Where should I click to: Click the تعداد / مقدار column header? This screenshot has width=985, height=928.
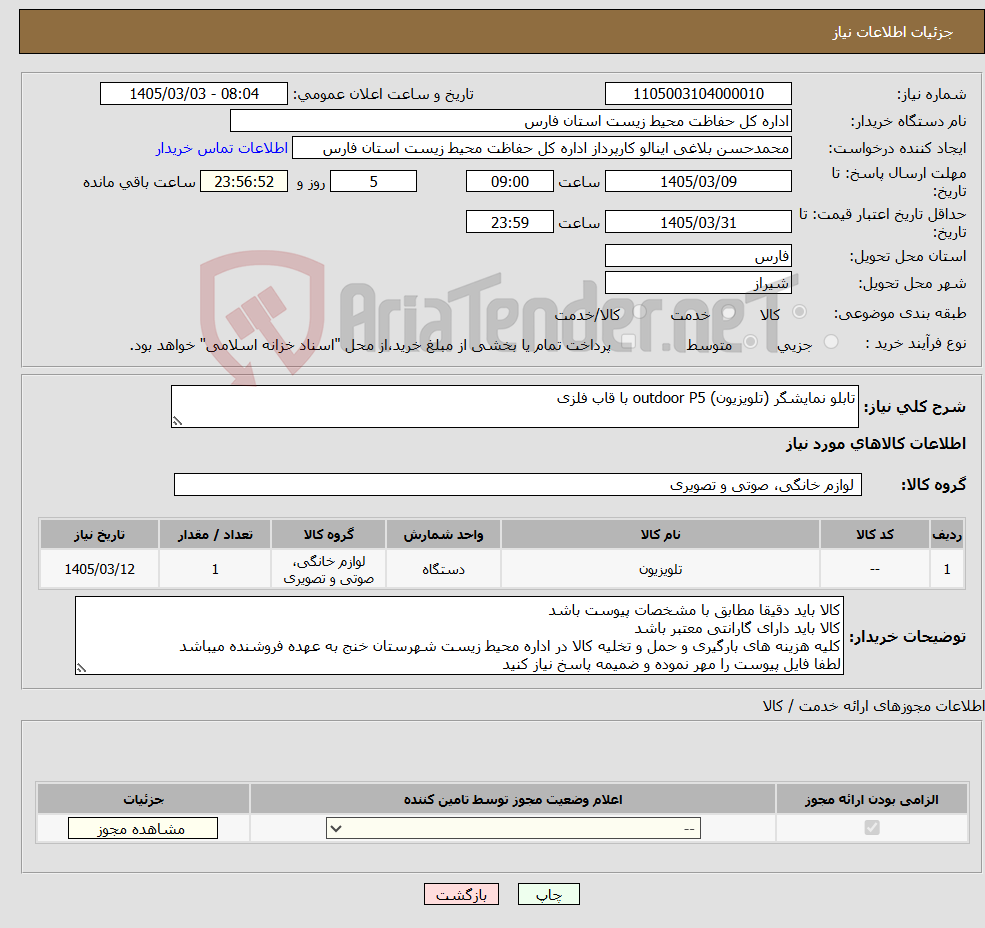(x=215, y=535)
